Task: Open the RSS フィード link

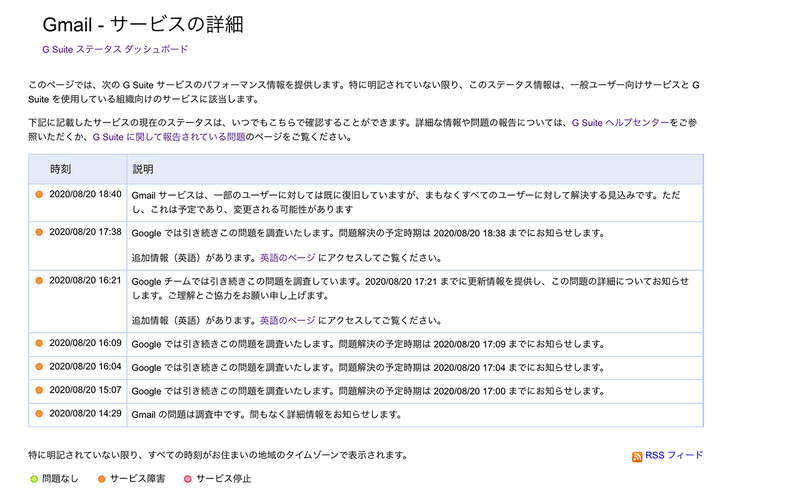Action: [674, 455]
